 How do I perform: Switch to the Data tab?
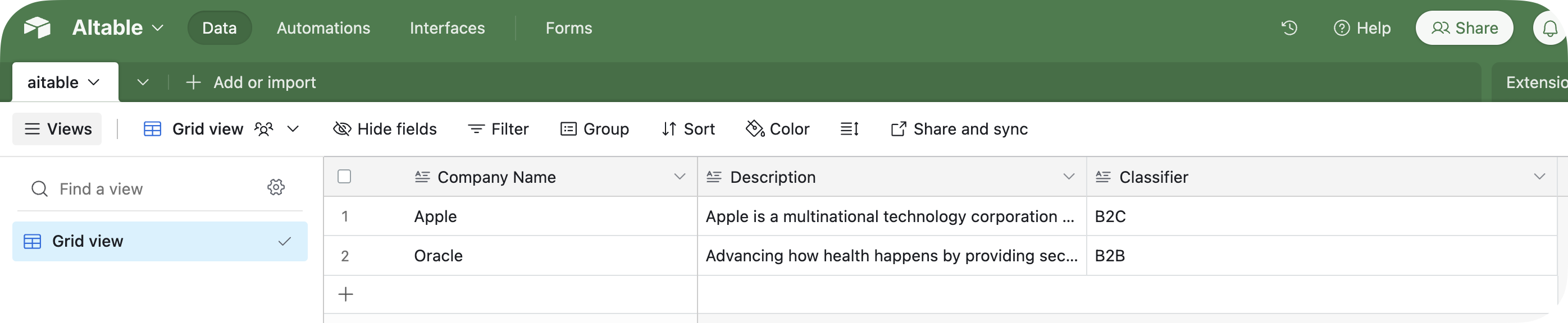point(219,28)
